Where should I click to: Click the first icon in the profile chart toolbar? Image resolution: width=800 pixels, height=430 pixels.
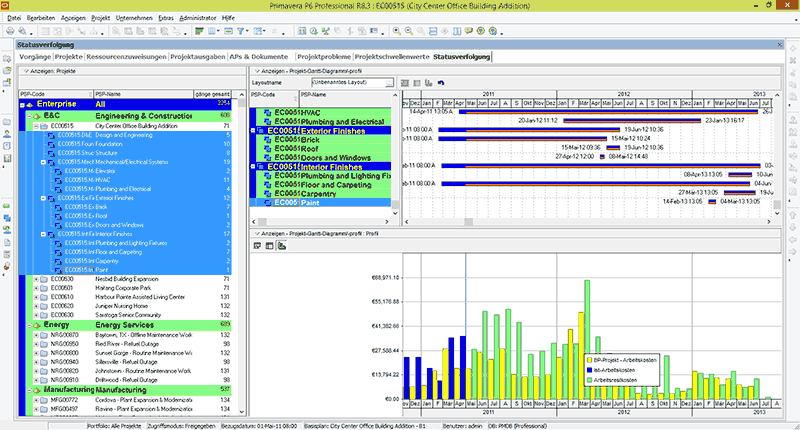tap(257, 245)
